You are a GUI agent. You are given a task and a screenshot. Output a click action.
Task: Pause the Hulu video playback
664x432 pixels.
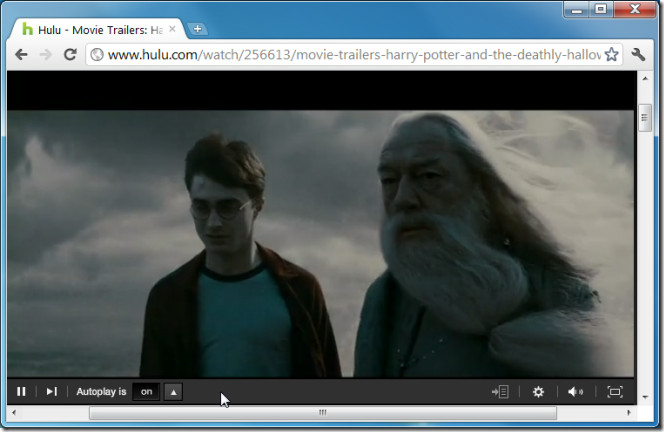pos(21,392)
